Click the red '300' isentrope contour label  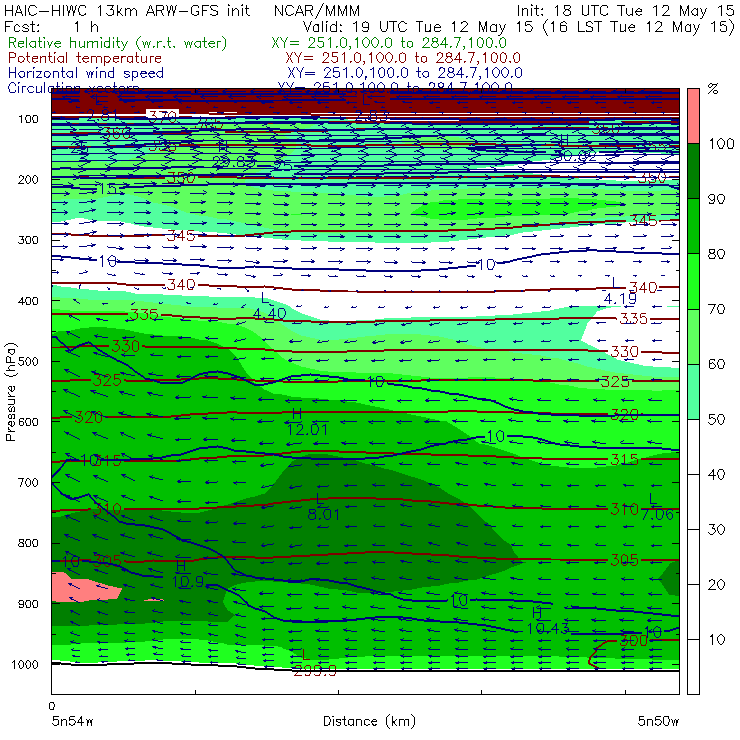tap(633, 640)
